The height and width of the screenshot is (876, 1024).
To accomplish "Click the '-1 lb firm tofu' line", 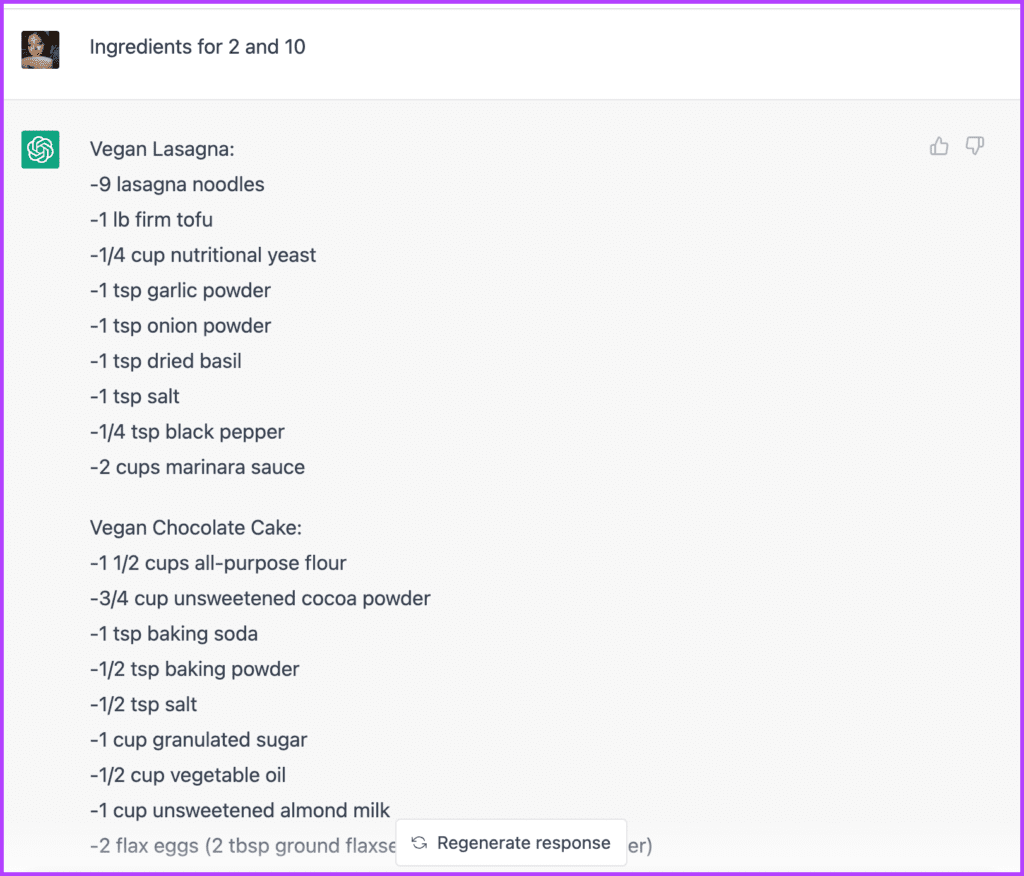I will (152, 219).
